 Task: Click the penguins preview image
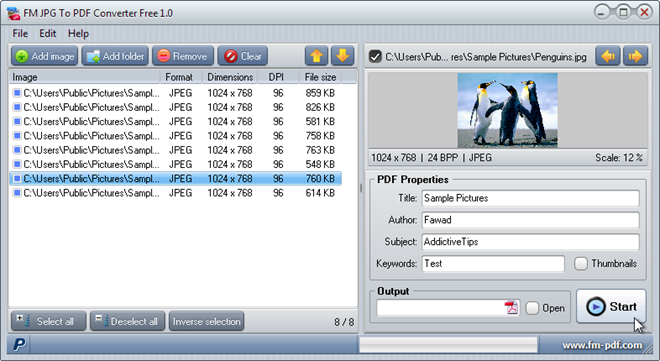coord(508,110)
